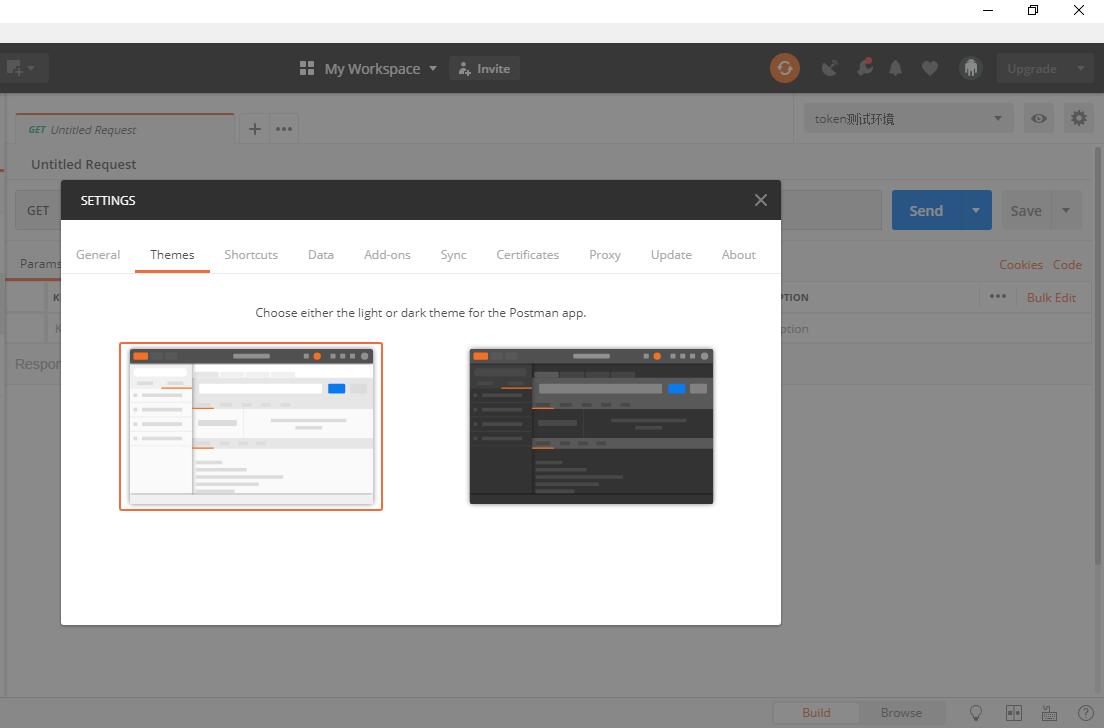Open the My Workspace dropdown
The width and height of the screenshot is (1104, 728).
(380, 69)
